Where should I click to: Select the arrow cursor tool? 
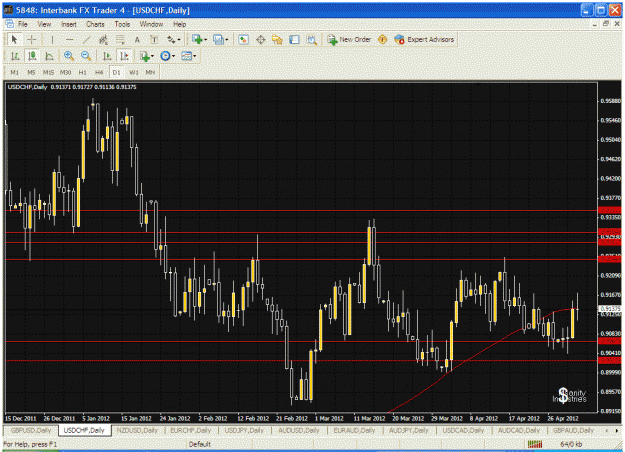pos(14,39)
